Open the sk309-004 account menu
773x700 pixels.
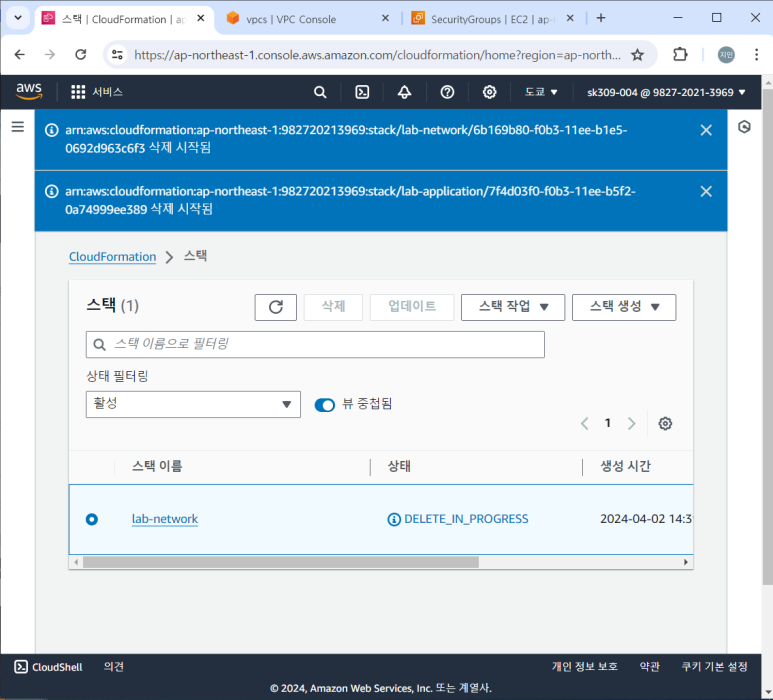coord(666,92)
